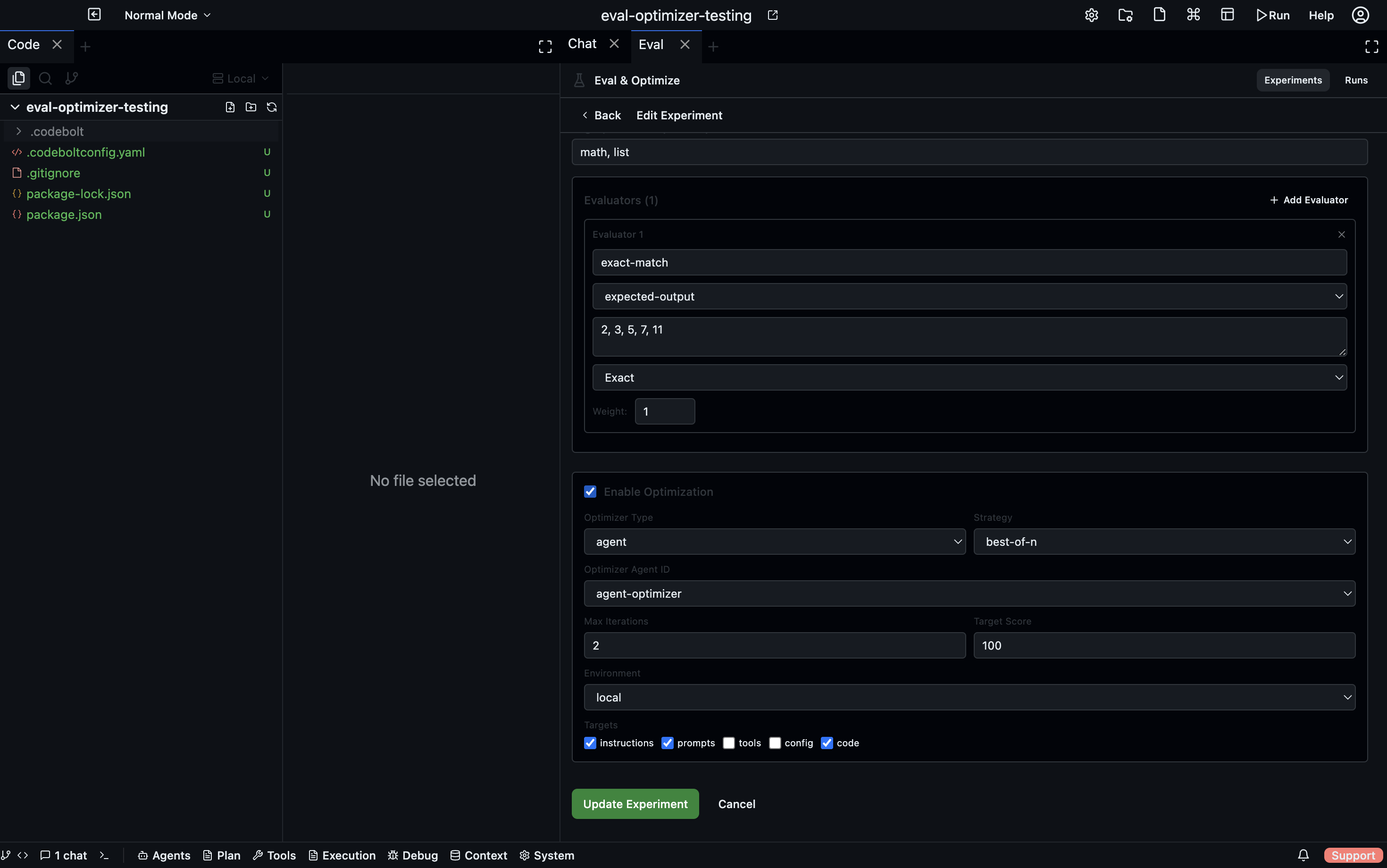Expand the .codebolt folder
The height and width of the screenshot is (868, 1387).
pyautogui.click(x=19, y=132)
